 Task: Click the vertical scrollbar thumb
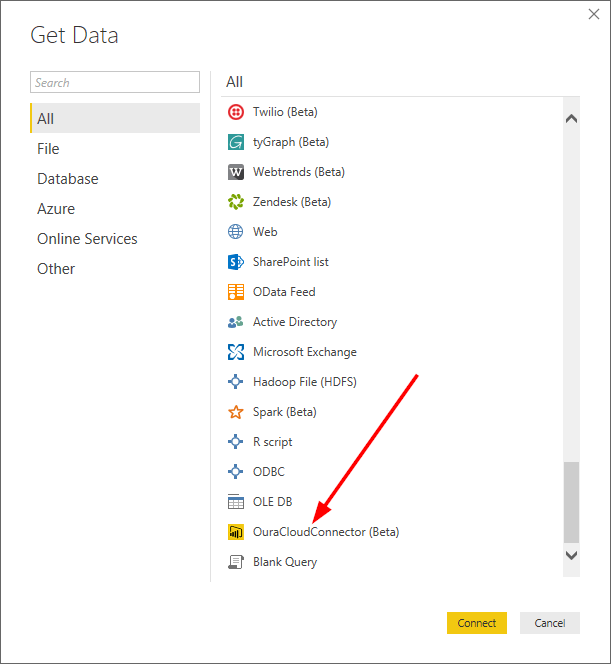(x=571, y=502)
